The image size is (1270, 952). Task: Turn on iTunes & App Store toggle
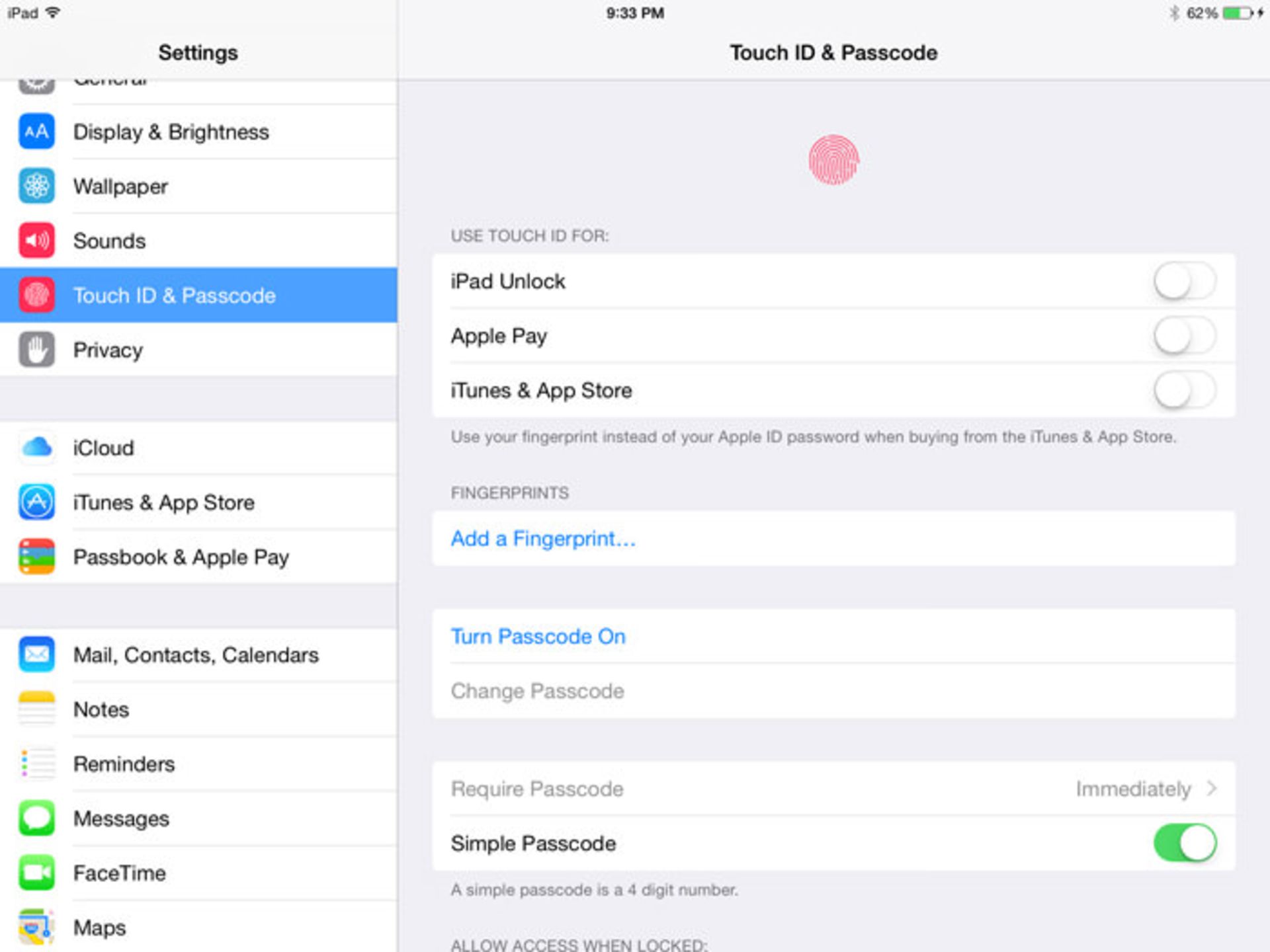pyautogui.click(x=1184, y=391)
